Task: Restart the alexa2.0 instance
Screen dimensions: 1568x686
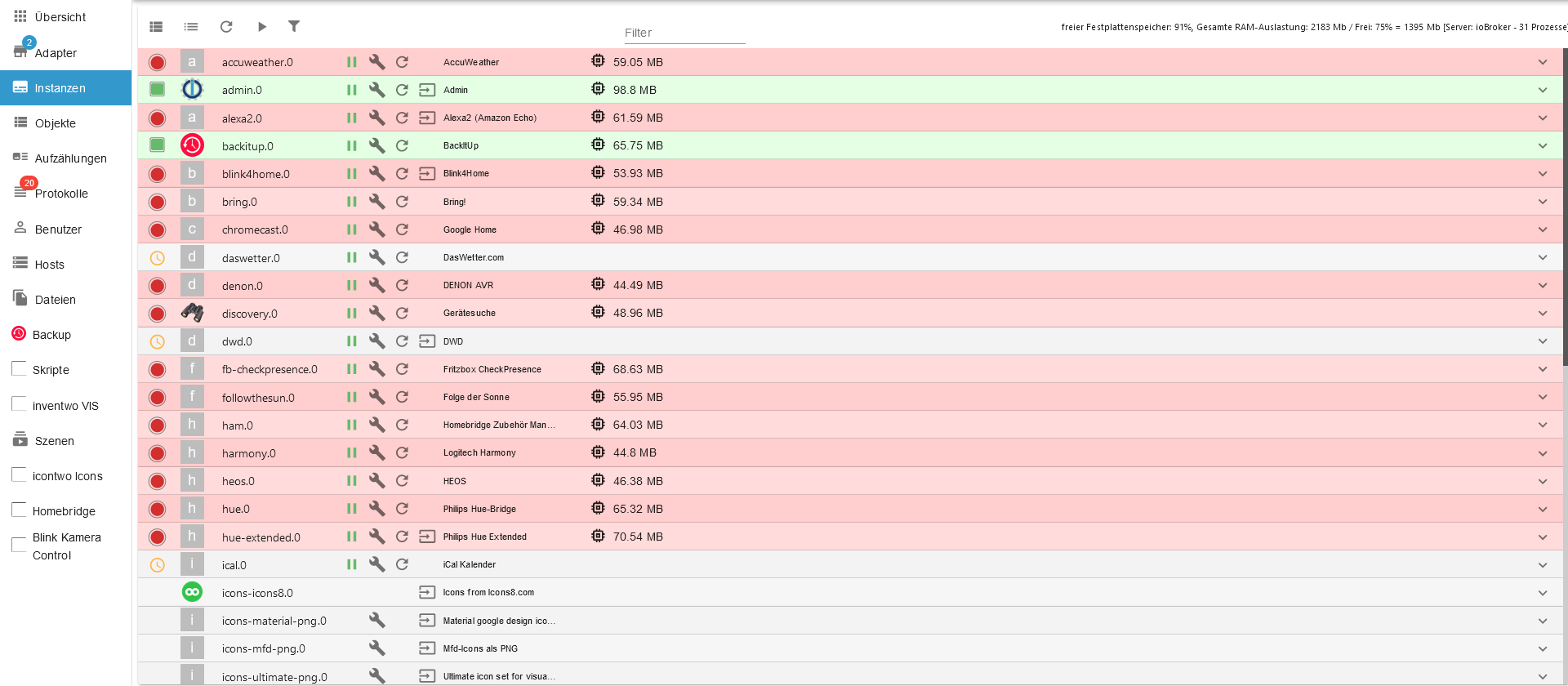Action: pos(402,118)
